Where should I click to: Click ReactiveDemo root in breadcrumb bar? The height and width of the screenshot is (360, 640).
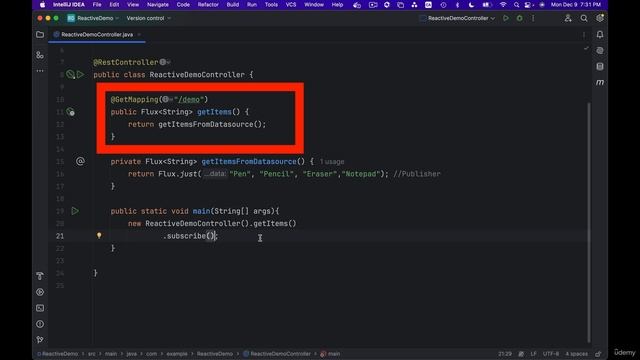[58, 354]
